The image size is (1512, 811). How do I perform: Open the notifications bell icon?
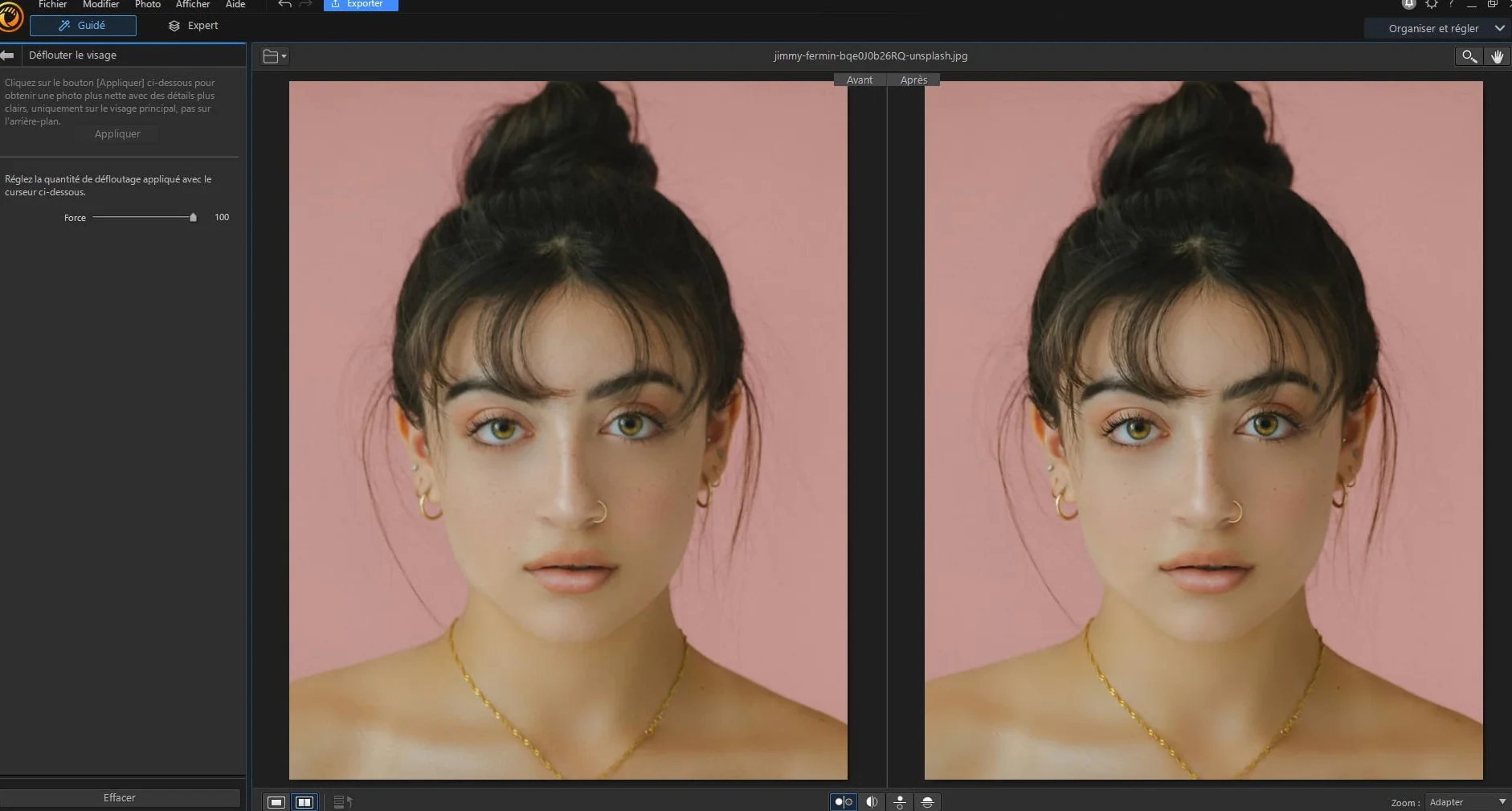(1408, 5)
